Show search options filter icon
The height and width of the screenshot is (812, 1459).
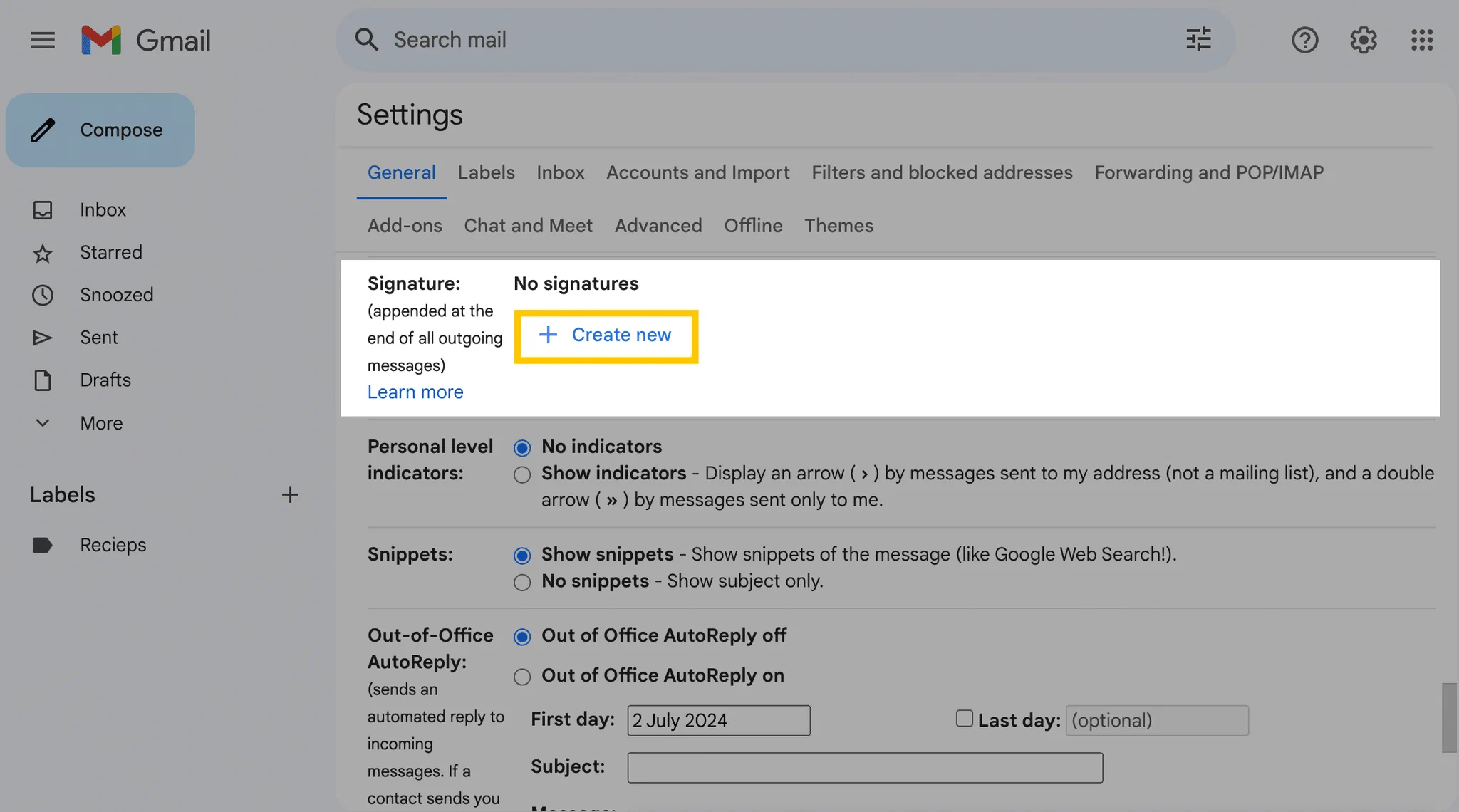pyautogui.click(x=1198, y=39)
